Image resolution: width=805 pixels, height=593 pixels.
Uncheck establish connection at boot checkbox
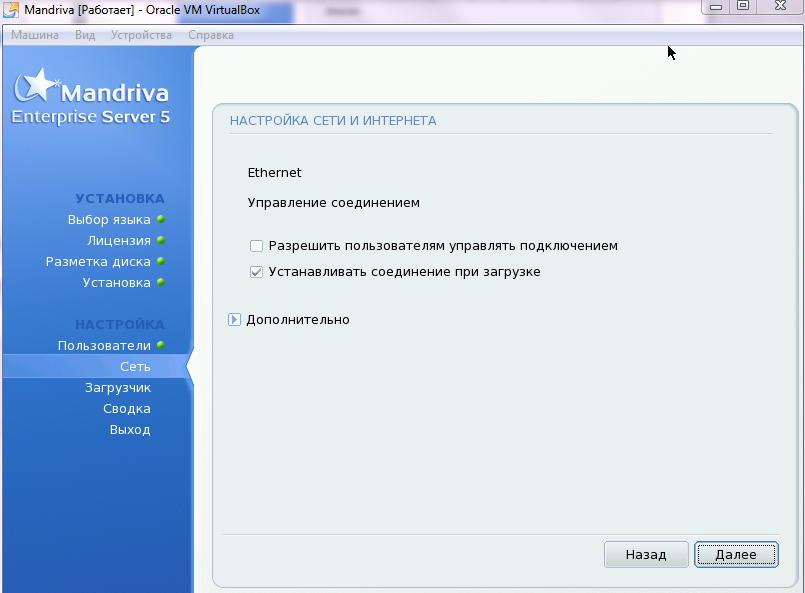pos(256,272)
